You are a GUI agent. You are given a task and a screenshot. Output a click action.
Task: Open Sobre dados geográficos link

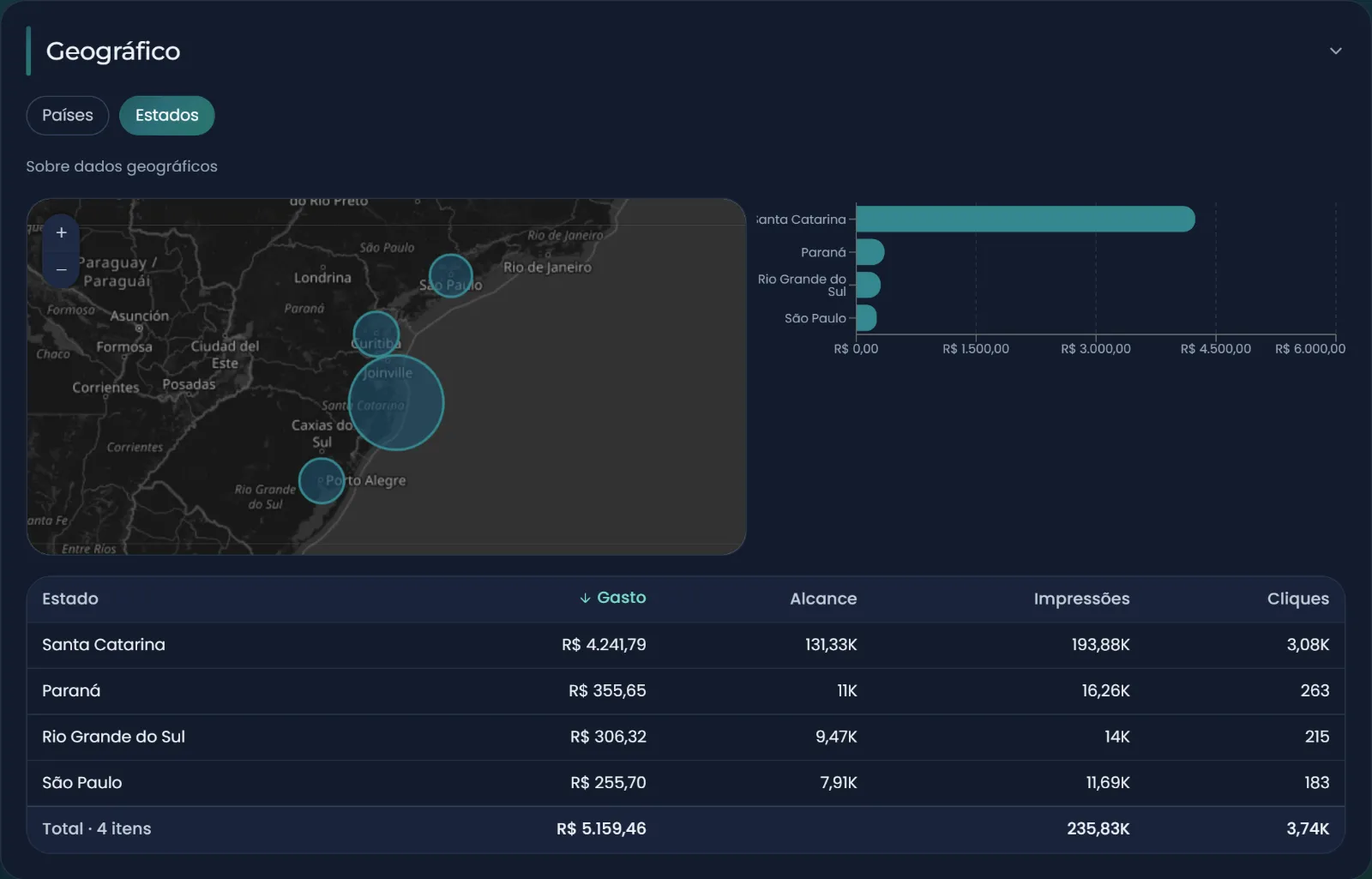tap(122, 166)
